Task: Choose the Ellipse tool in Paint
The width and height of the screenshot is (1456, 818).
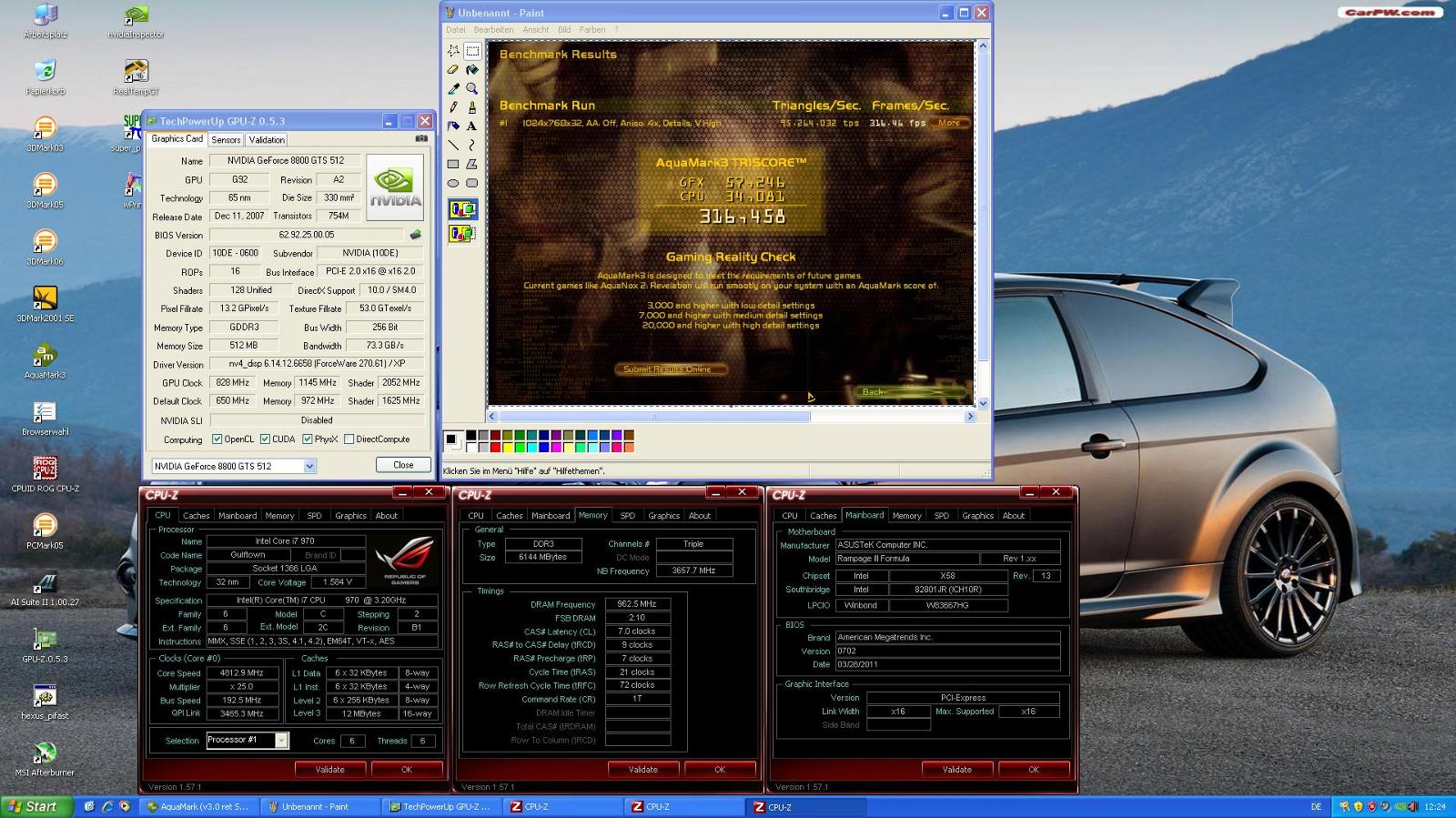Action: coord(453,183)
